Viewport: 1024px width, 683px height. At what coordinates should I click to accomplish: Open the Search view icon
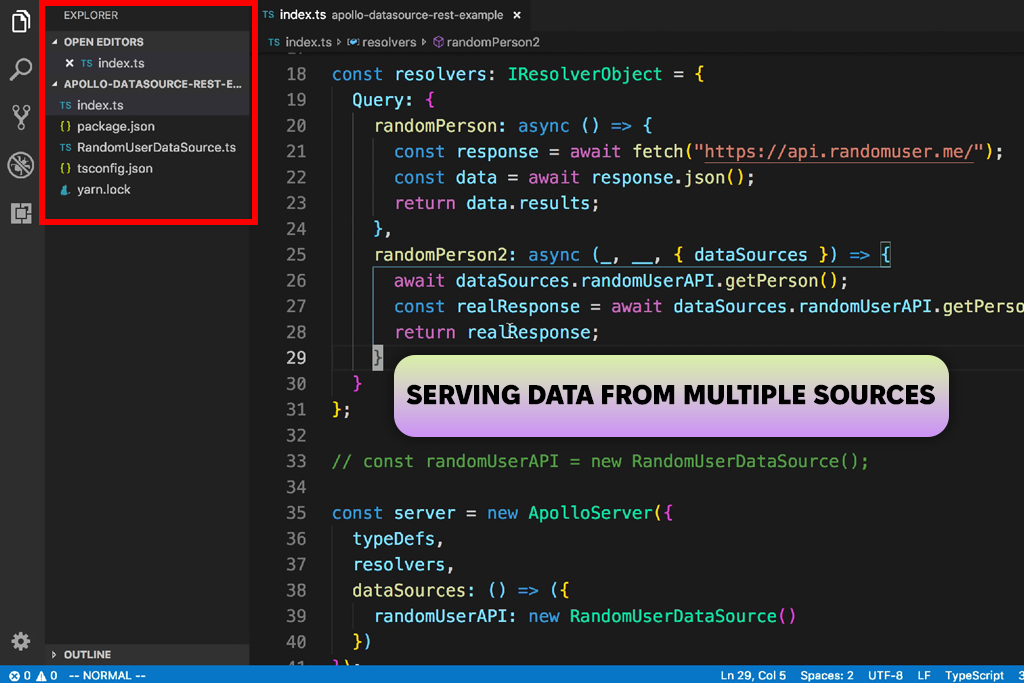point(21,69)
